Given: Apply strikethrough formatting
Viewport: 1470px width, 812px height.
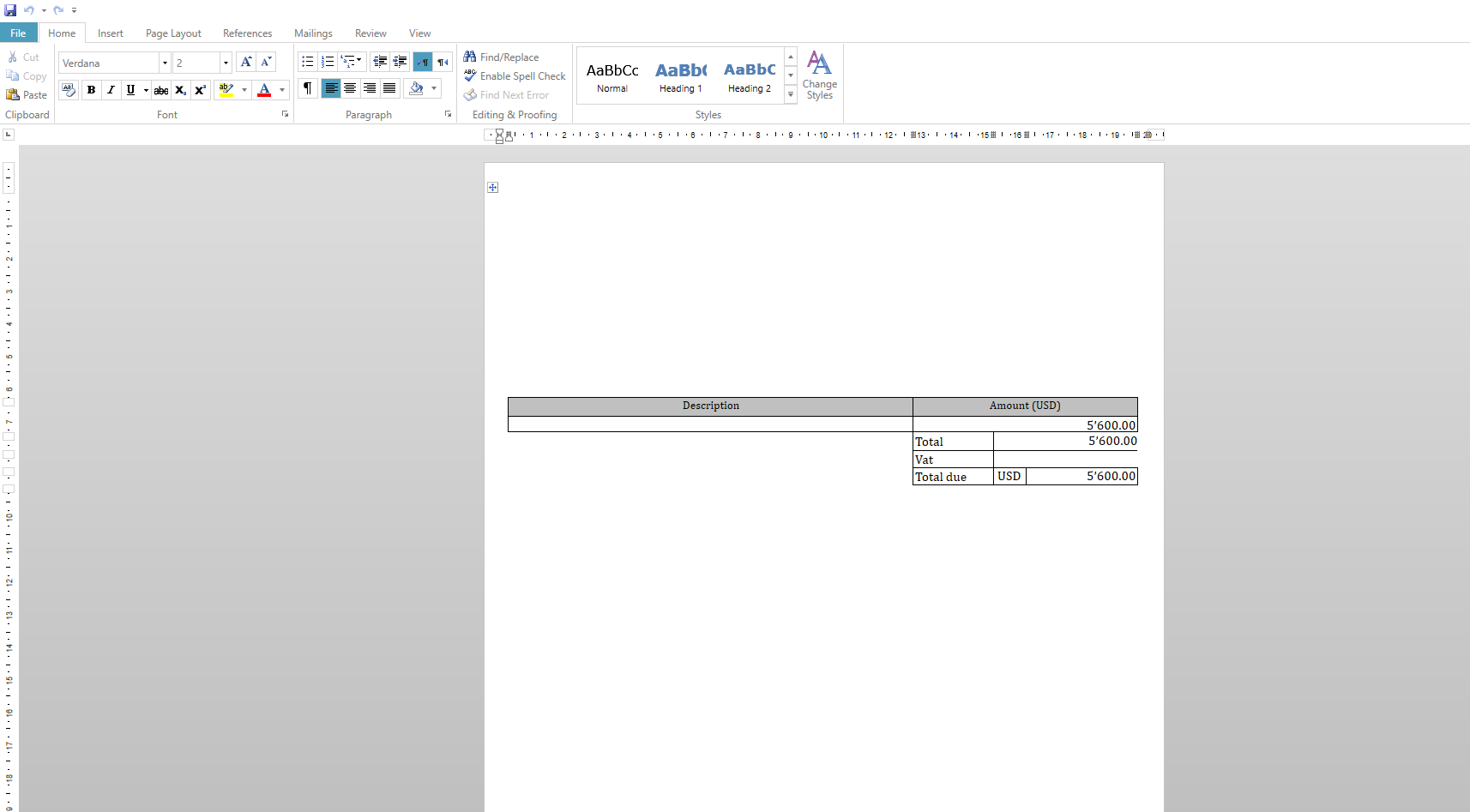Looking at the screenshot, I should click(160, 90).
